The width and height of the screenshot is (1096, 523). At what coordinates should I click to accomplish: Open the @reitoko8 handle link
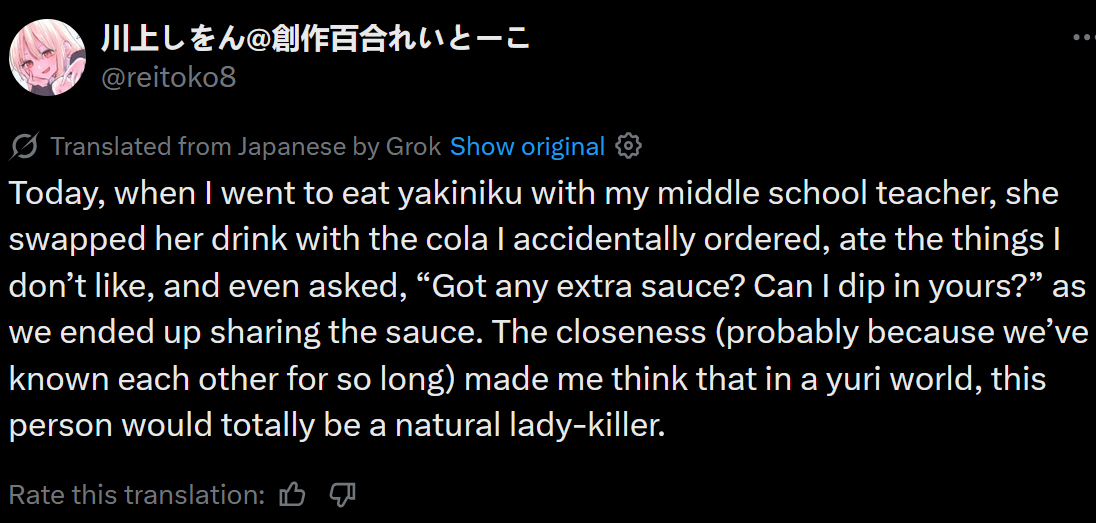(x=168, y=77)
